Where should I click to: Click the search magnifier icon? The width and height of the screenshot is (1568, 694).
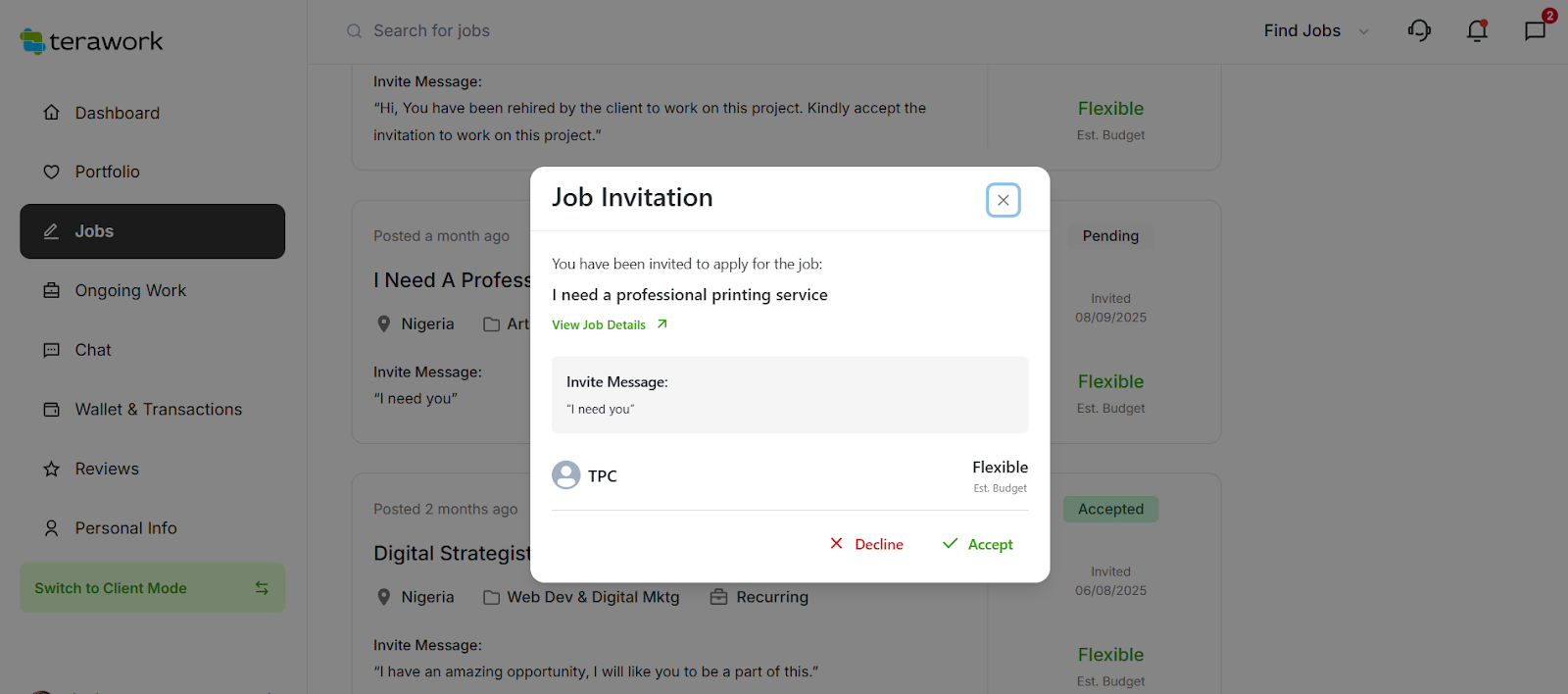pyautogui.click(x=354, y=31)
